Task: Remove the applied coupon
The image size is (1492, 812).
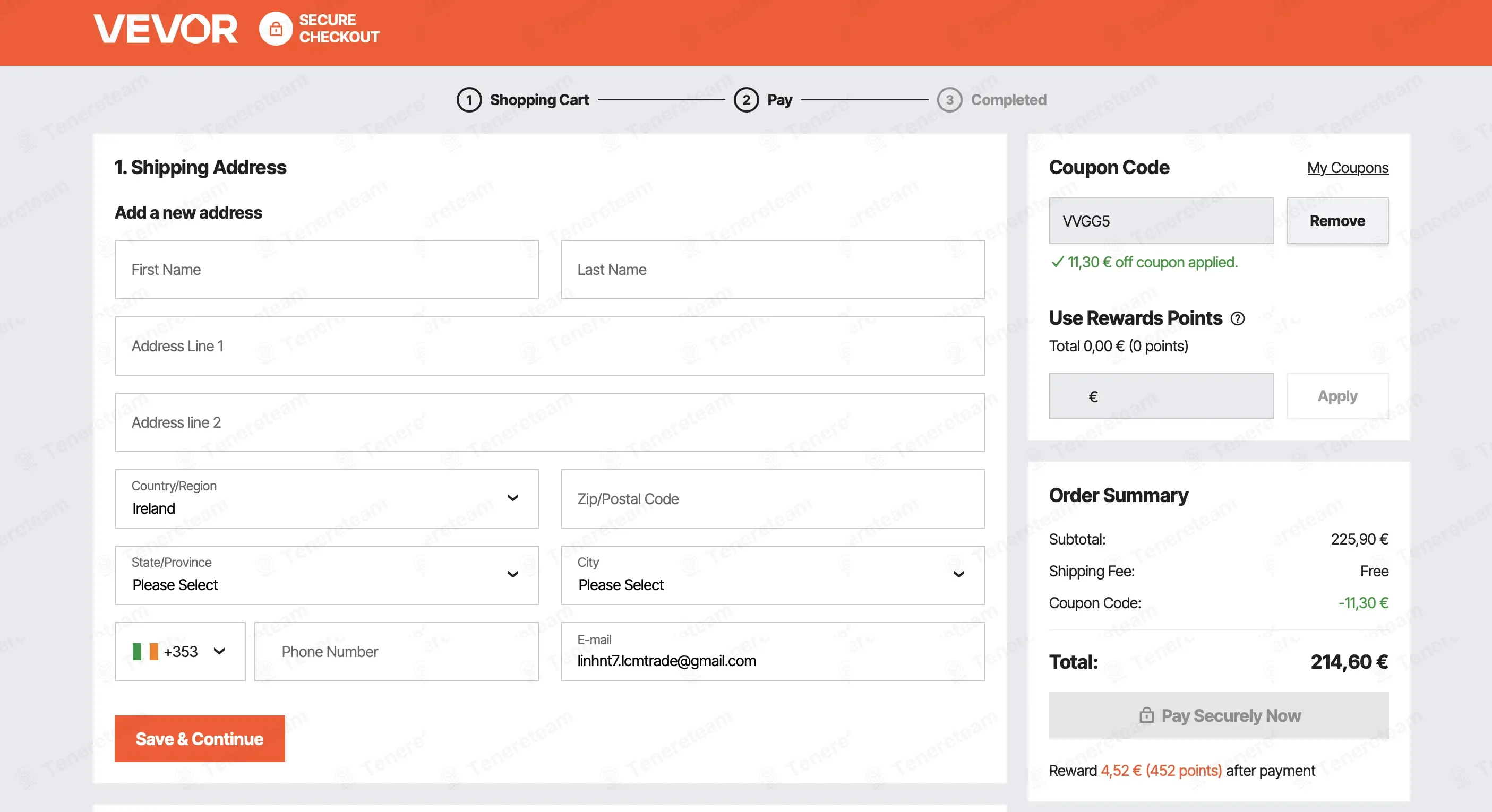Action: (1337, 221)
